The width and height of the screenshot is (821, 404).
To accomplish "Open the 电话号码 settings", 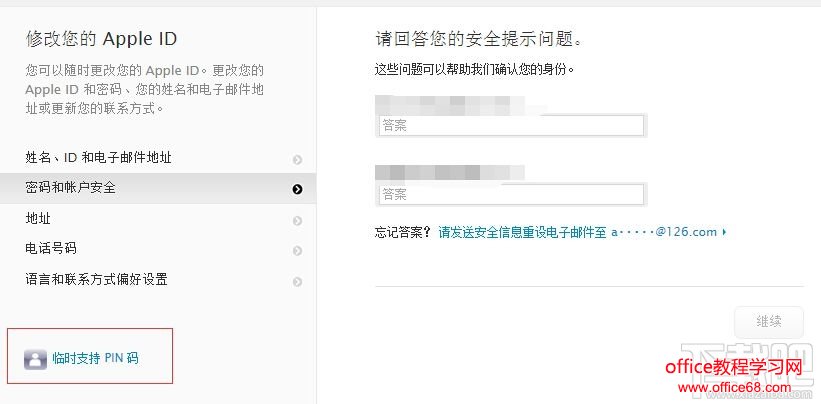I will coord(51,248).
